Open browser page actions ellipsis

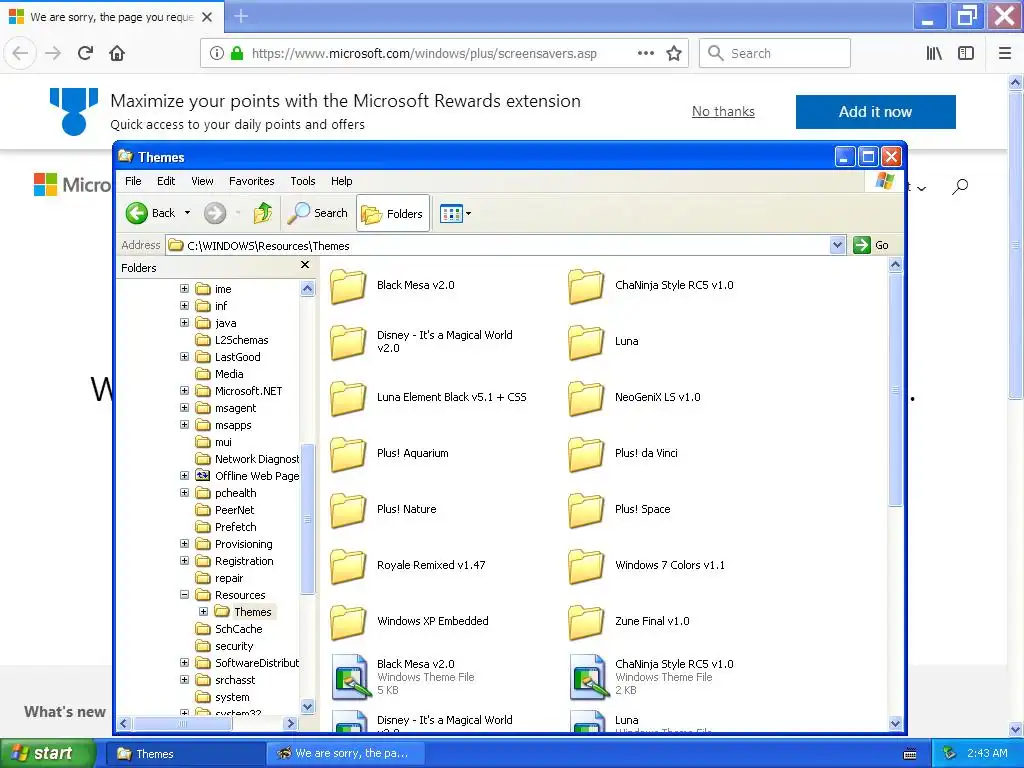(x=646, y=54)
